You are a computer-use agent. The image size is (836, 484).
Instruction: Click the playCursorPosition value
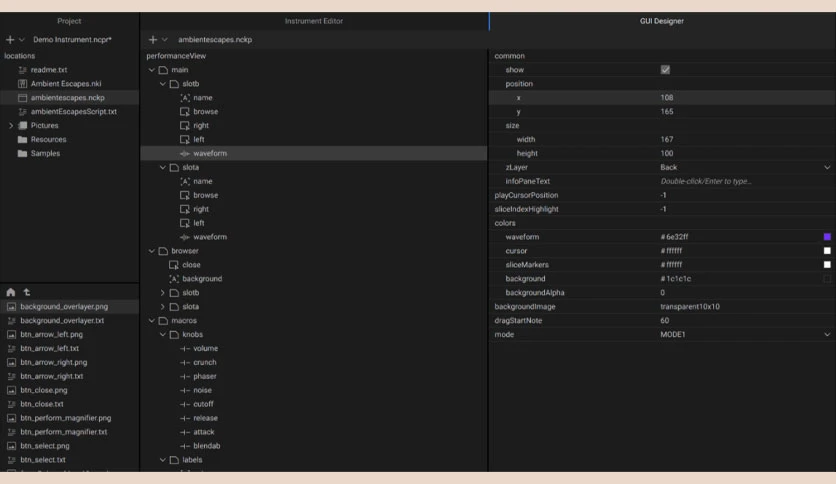click(663, 195)
